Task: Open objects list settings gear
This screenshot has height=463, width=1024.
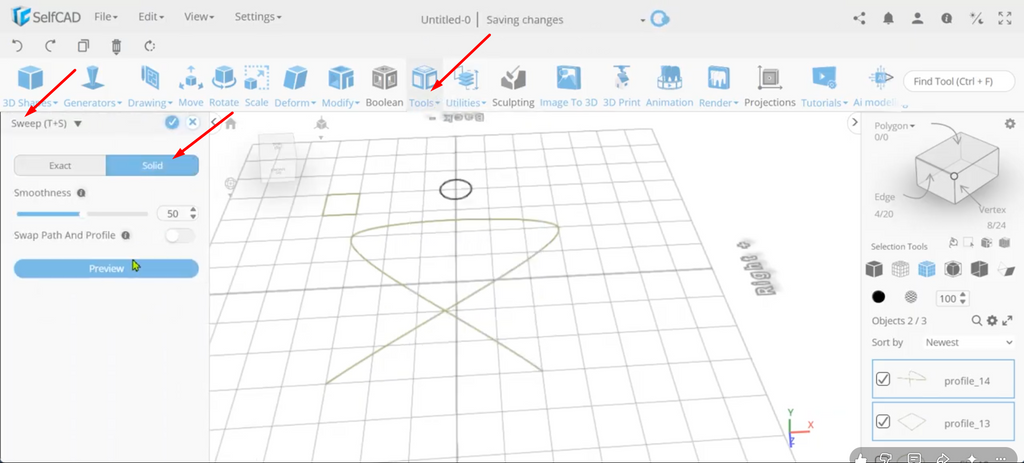Action: click(992, 321)
